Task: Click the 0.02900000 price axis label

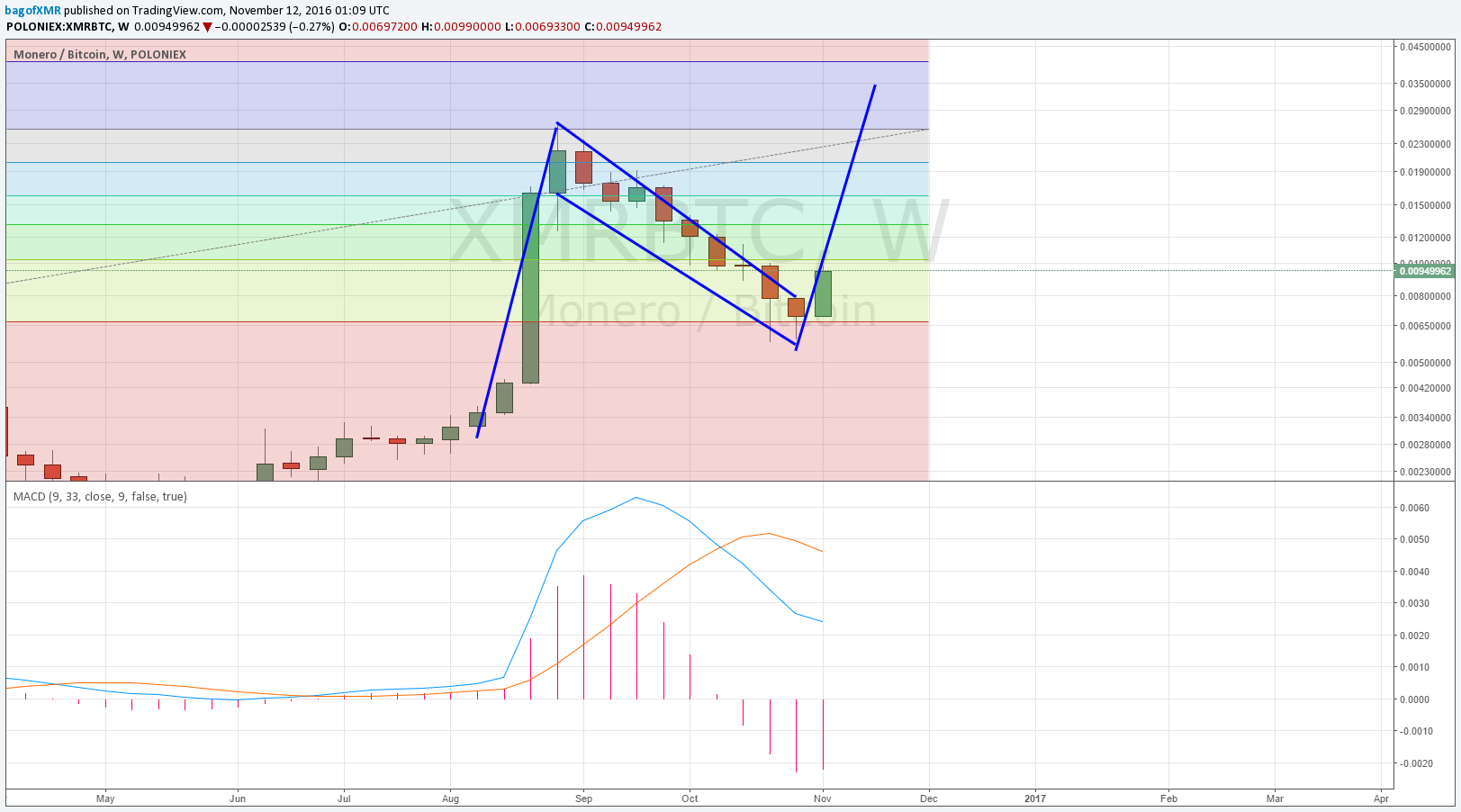Action: [1425, 111]
